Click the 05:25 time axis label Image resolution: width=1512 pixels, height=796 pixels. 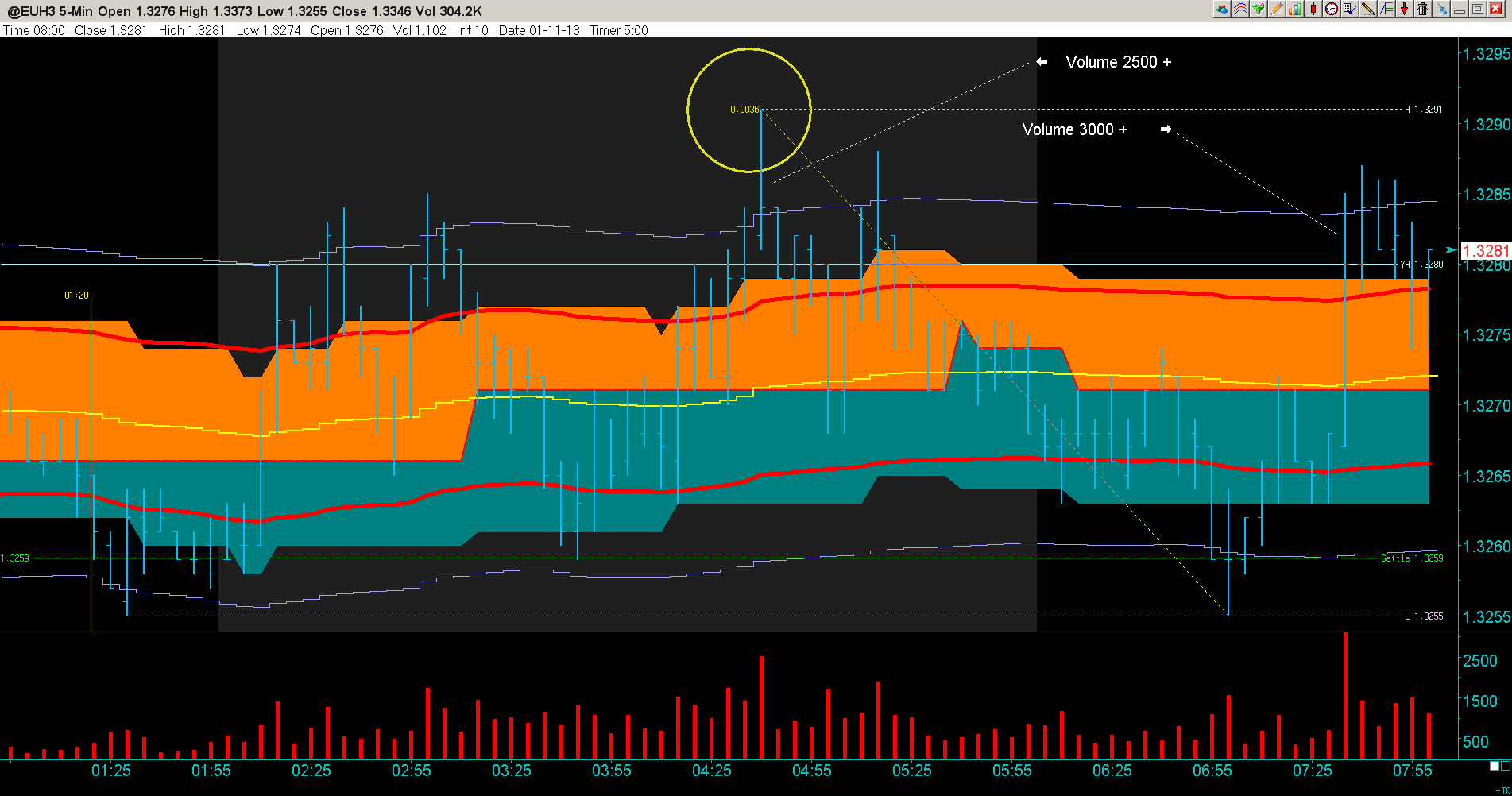911,771
